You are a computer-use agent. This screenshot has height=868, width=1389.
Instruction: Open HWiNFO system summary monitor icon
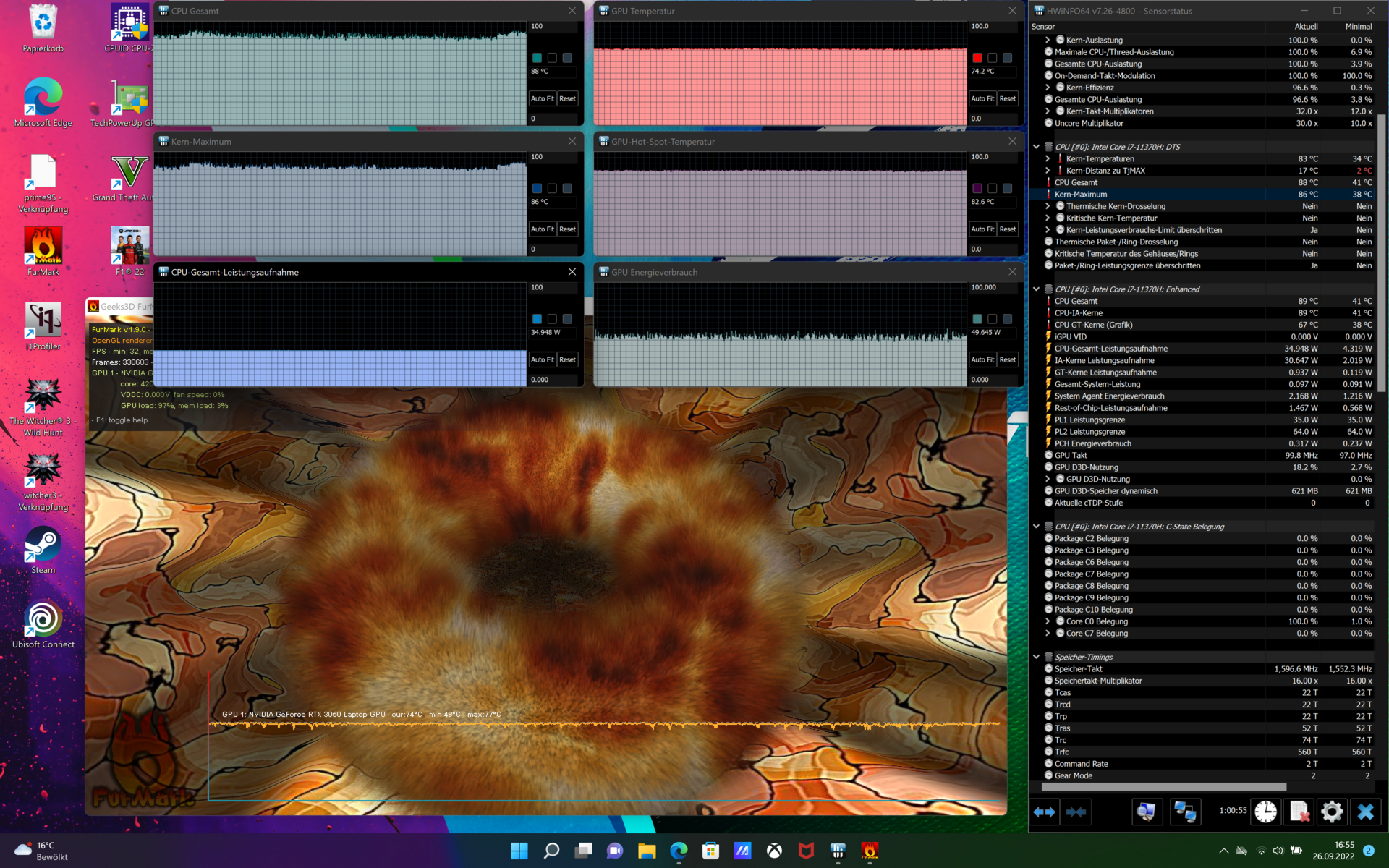click(x=1147, y=812)
